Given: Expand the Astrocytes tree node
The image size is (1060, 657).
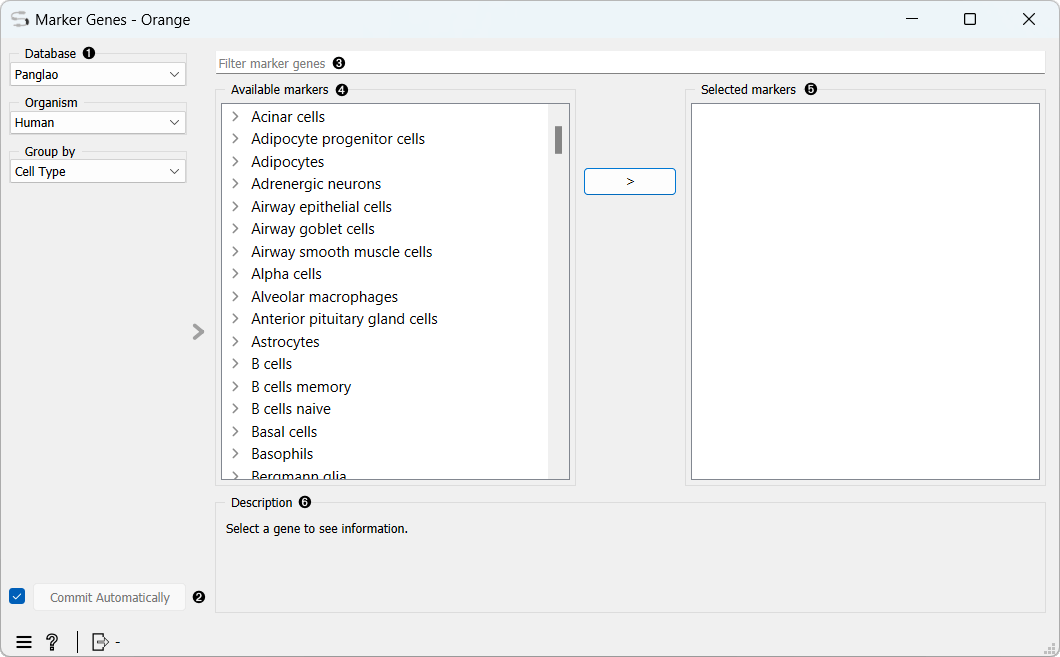Looking at the screenshot, I should pyautogui.click(x=235, y=342).
